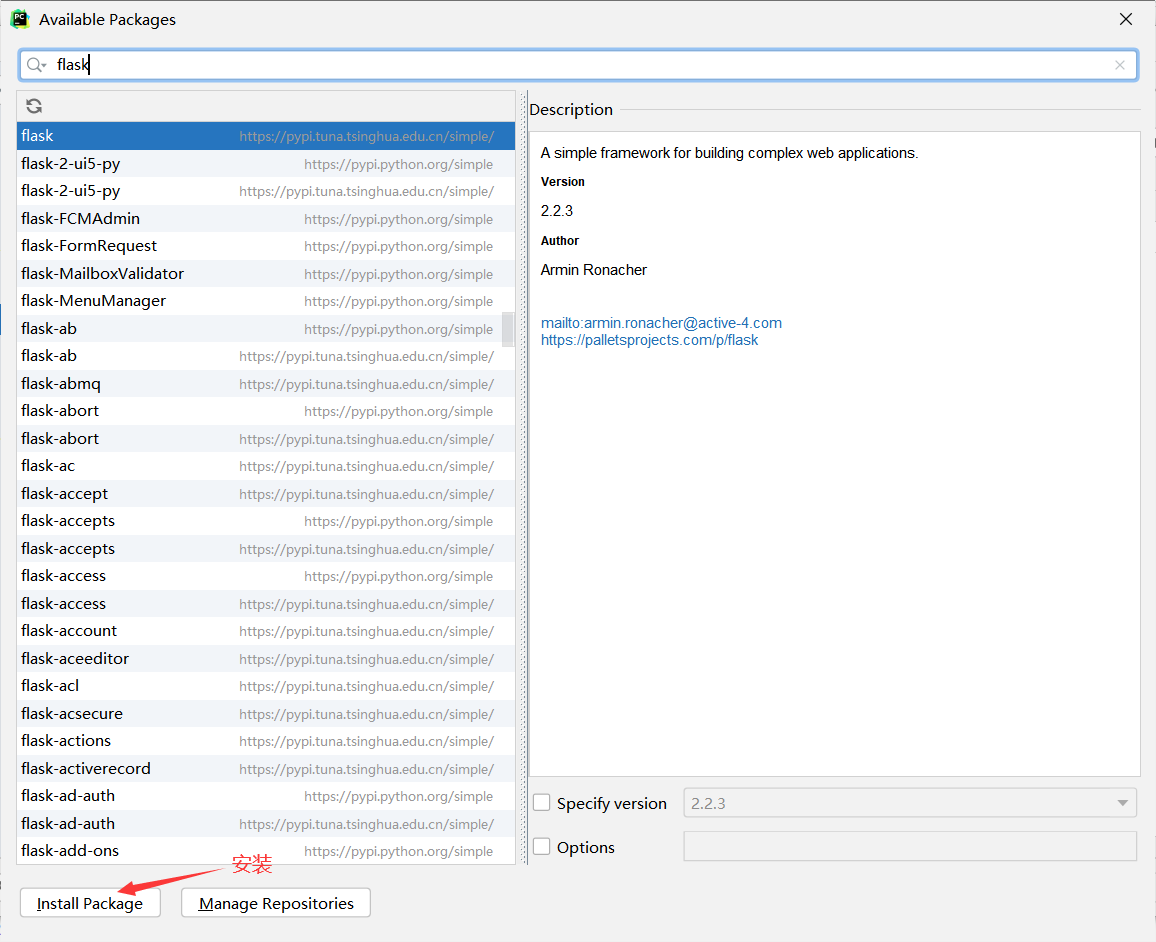The width and height of the screenshot is (1156, 942).
Task: Select flask-ab from the tsinghua mirror
Action: click(265, 356)
